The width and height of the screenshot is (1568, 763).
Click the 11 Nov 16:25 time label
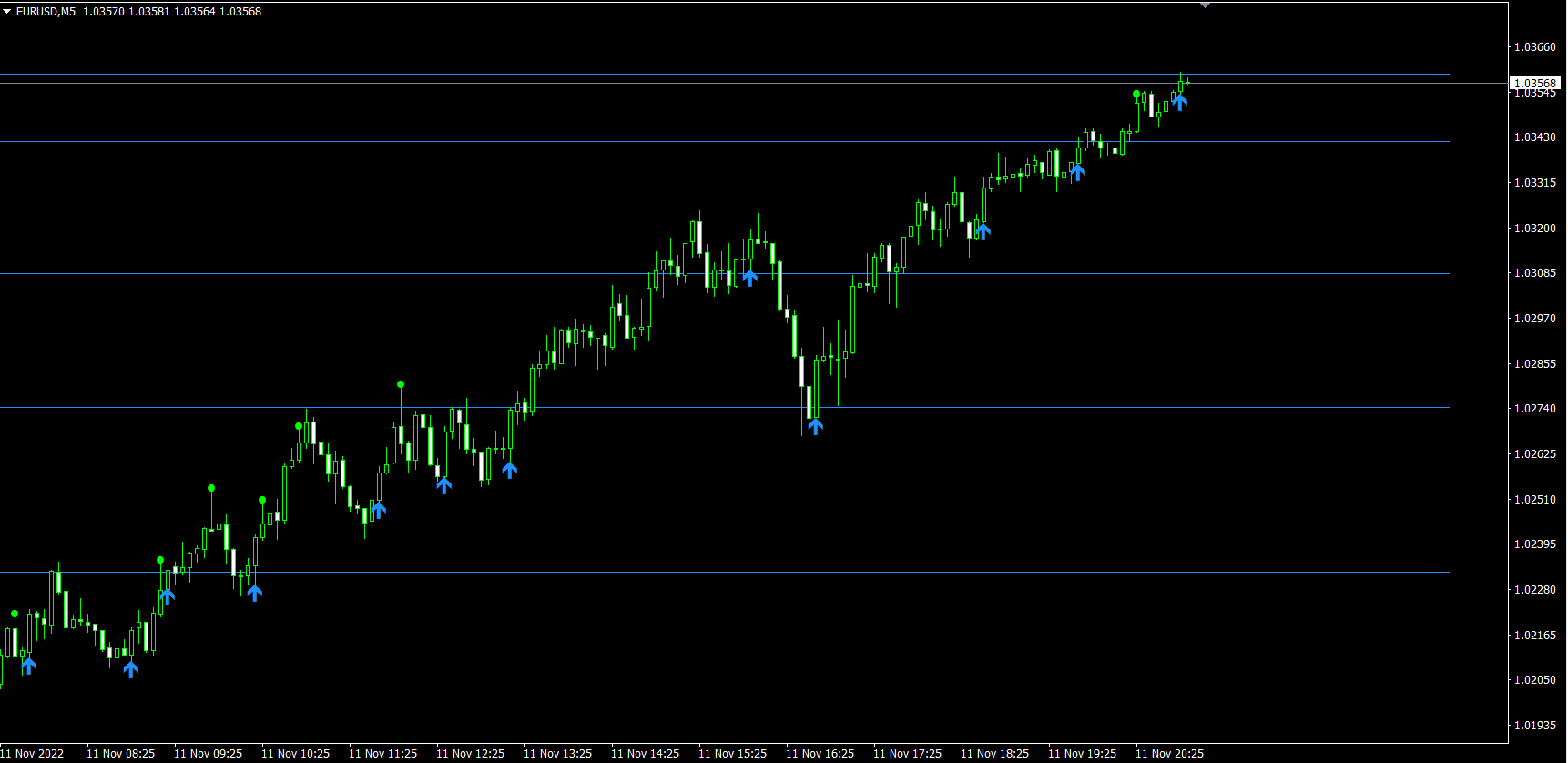(820, 754)
